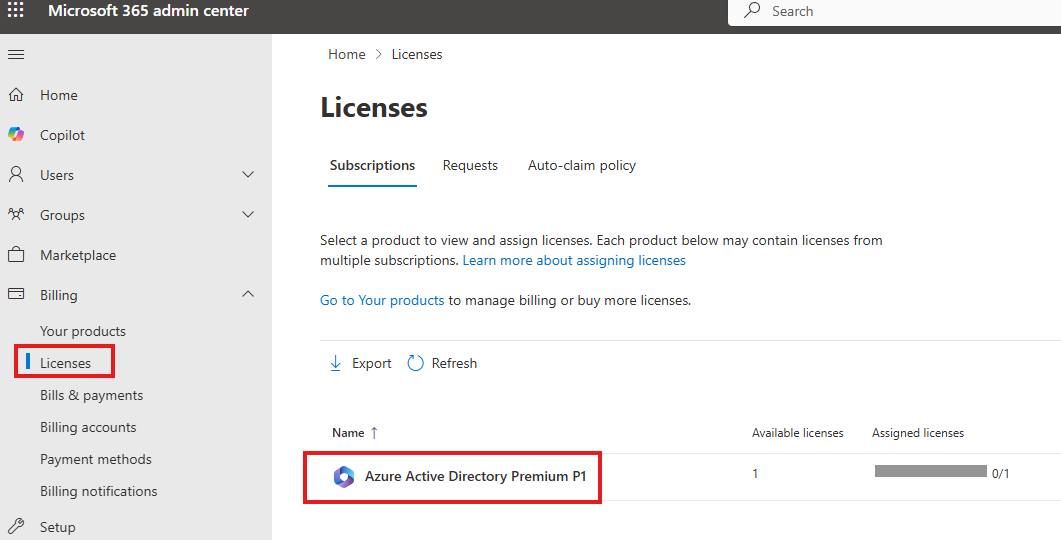The width and height of the screenshot is (1061, 540).
Task: Click the search magnifier icon
Action: click(x=752, y=10)
